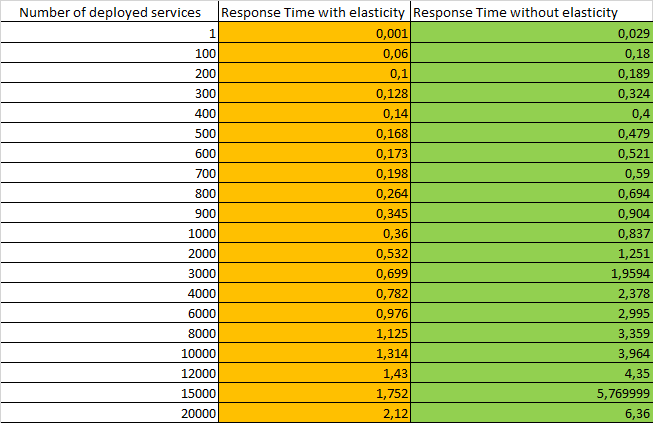
Task: Click the cell containing 0,837
Action: click(532, 232)
